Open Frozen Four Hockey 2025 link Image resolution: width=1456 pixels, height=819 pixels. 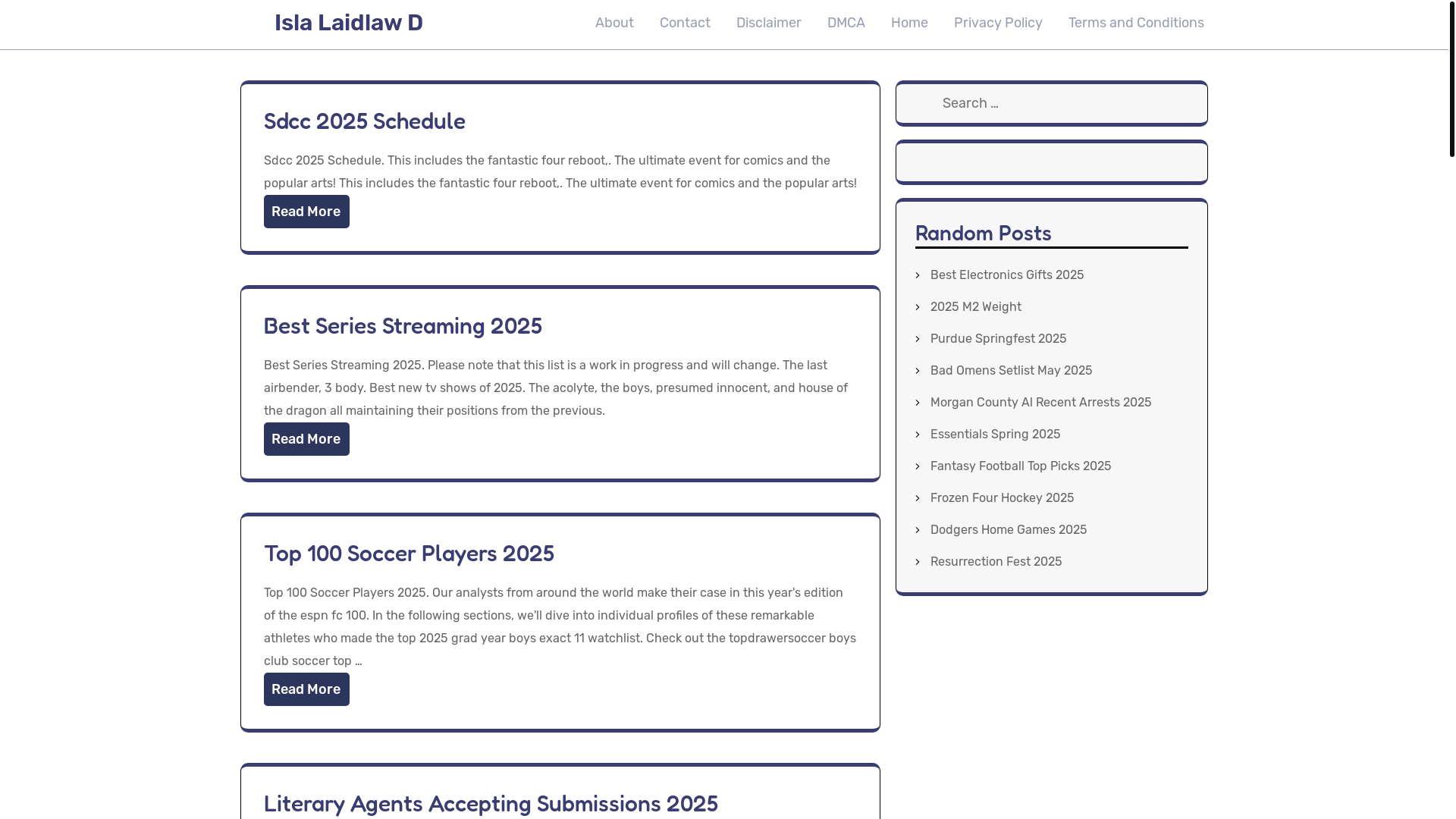pos(1002,498)
